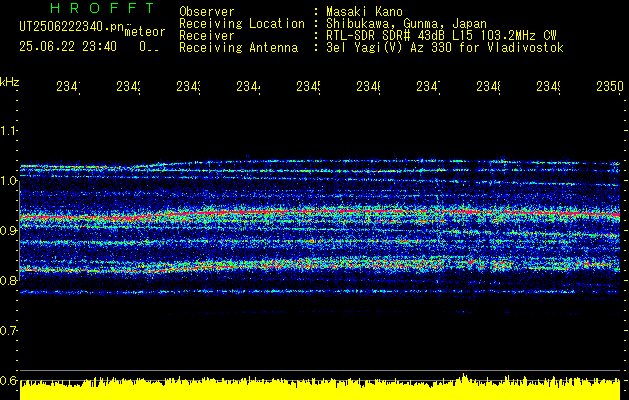
Task: Select the file name UT2506222340.pn
Action: [x=72, y=27]
